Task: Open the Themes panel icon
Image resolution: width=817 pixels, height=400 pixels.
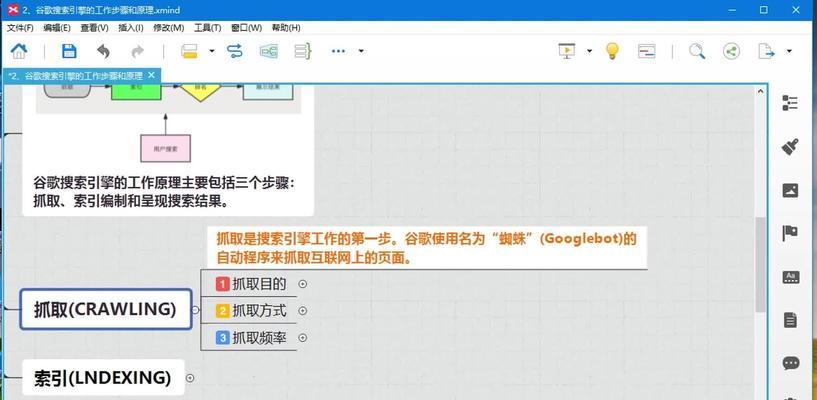Action: click(790, 277)
